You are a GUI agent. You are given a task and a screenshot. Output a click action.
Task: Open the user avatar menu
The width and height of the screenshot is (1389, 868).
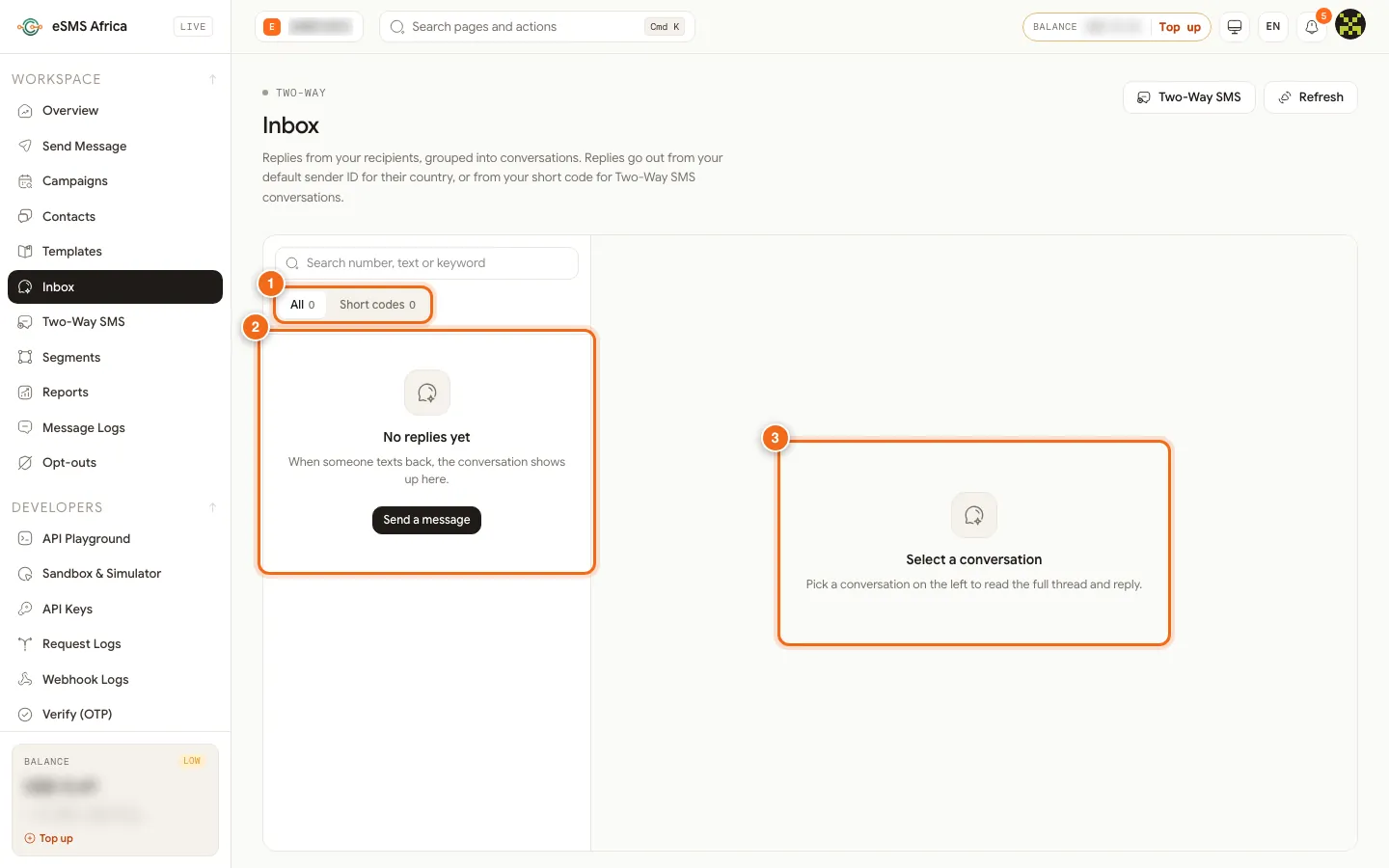[1350, 25]
